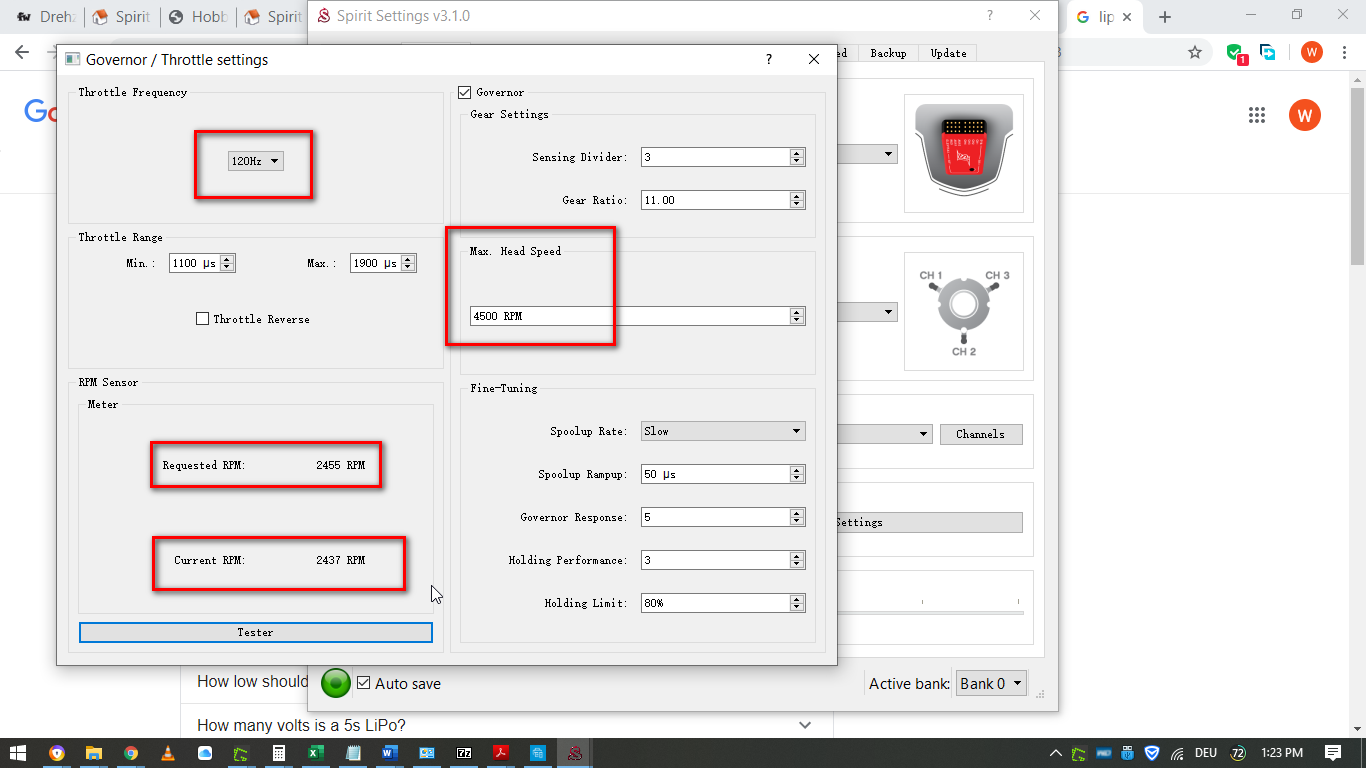Click the Channels button
This screenshot has width=1366, height=768.
click(x=980, y=434)
